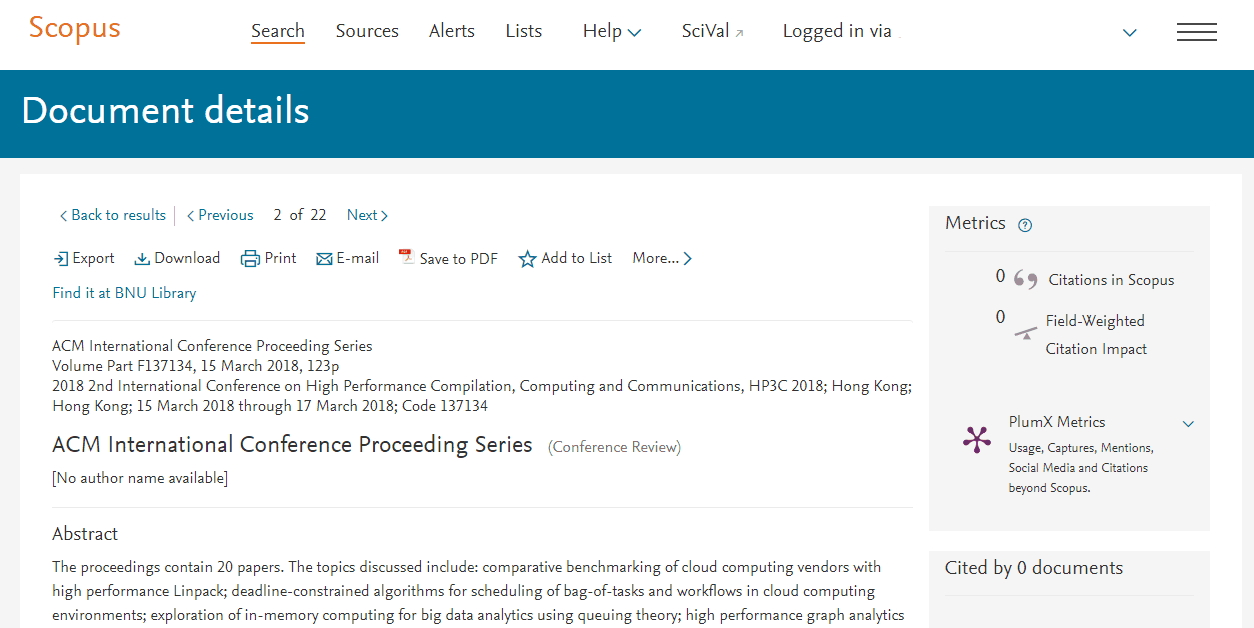Expand the account dropdown chevron in header
Image resolution: width=1254 pixels, height=628 pixels.
click(1129, 33)
